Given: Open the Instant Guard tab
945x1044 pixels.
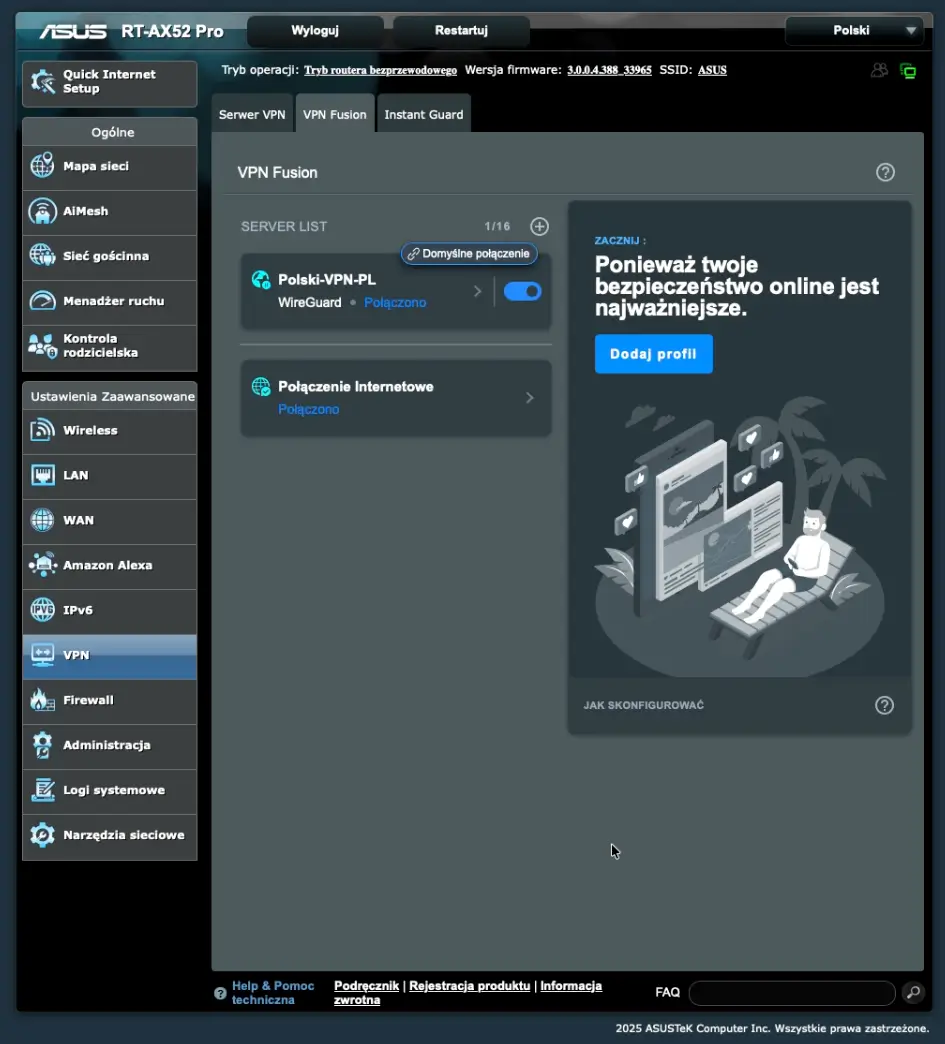Looking at the screenshot, I should (x=423, y=113).
